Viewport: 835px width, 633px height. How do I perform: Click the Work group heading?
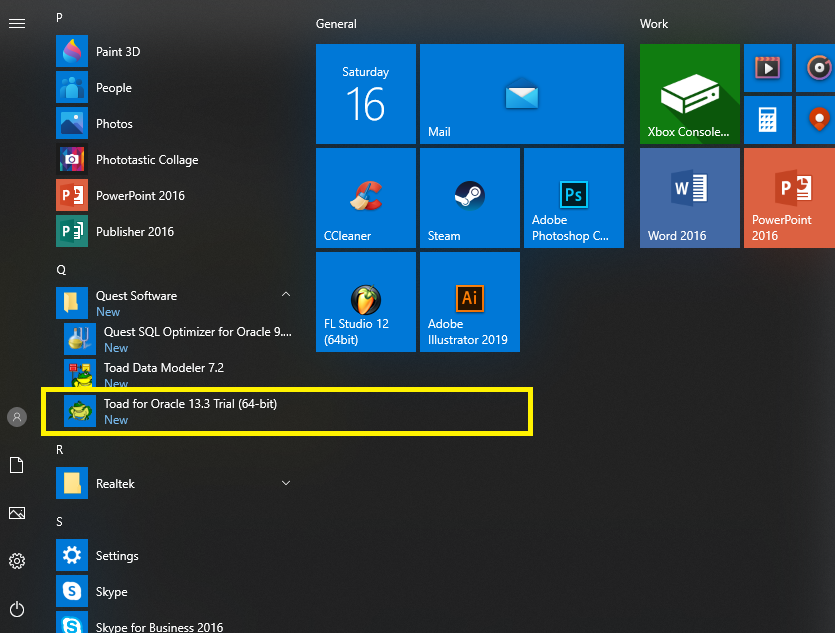pos(654,24)
